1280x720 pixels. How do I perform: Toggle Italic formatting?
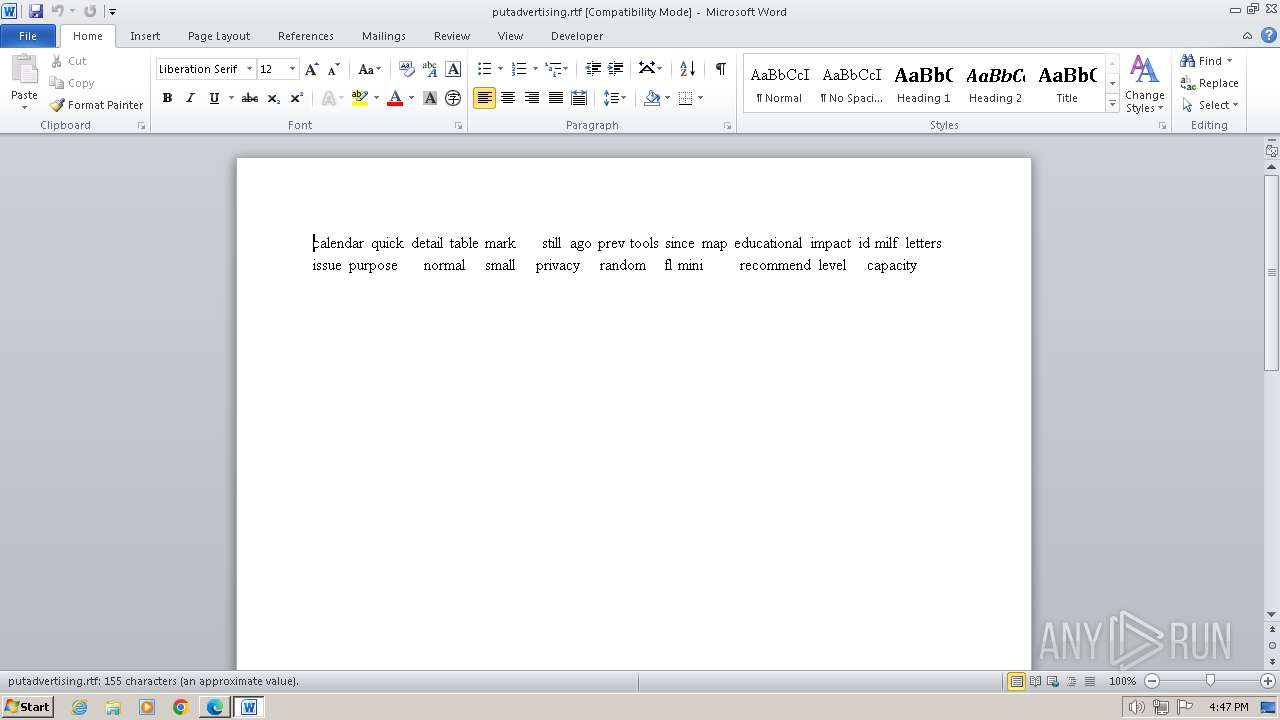click(x=190, y=98)
